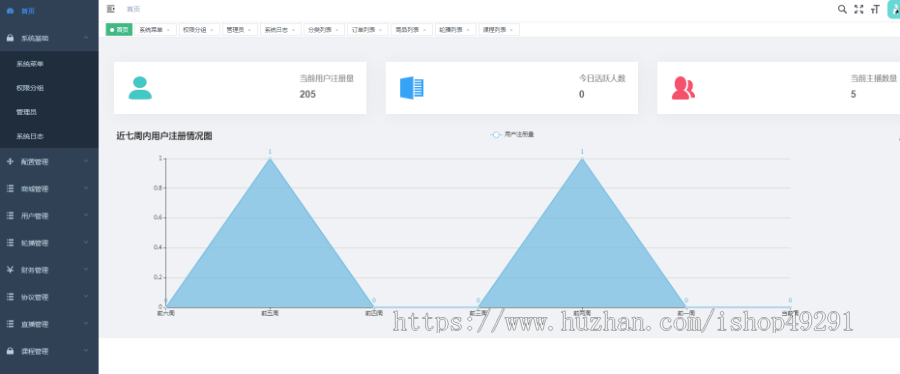This screenshot has width=900, height=374.
Task: Click the 前两周 peak data point on chart
Action: (582, 158)
